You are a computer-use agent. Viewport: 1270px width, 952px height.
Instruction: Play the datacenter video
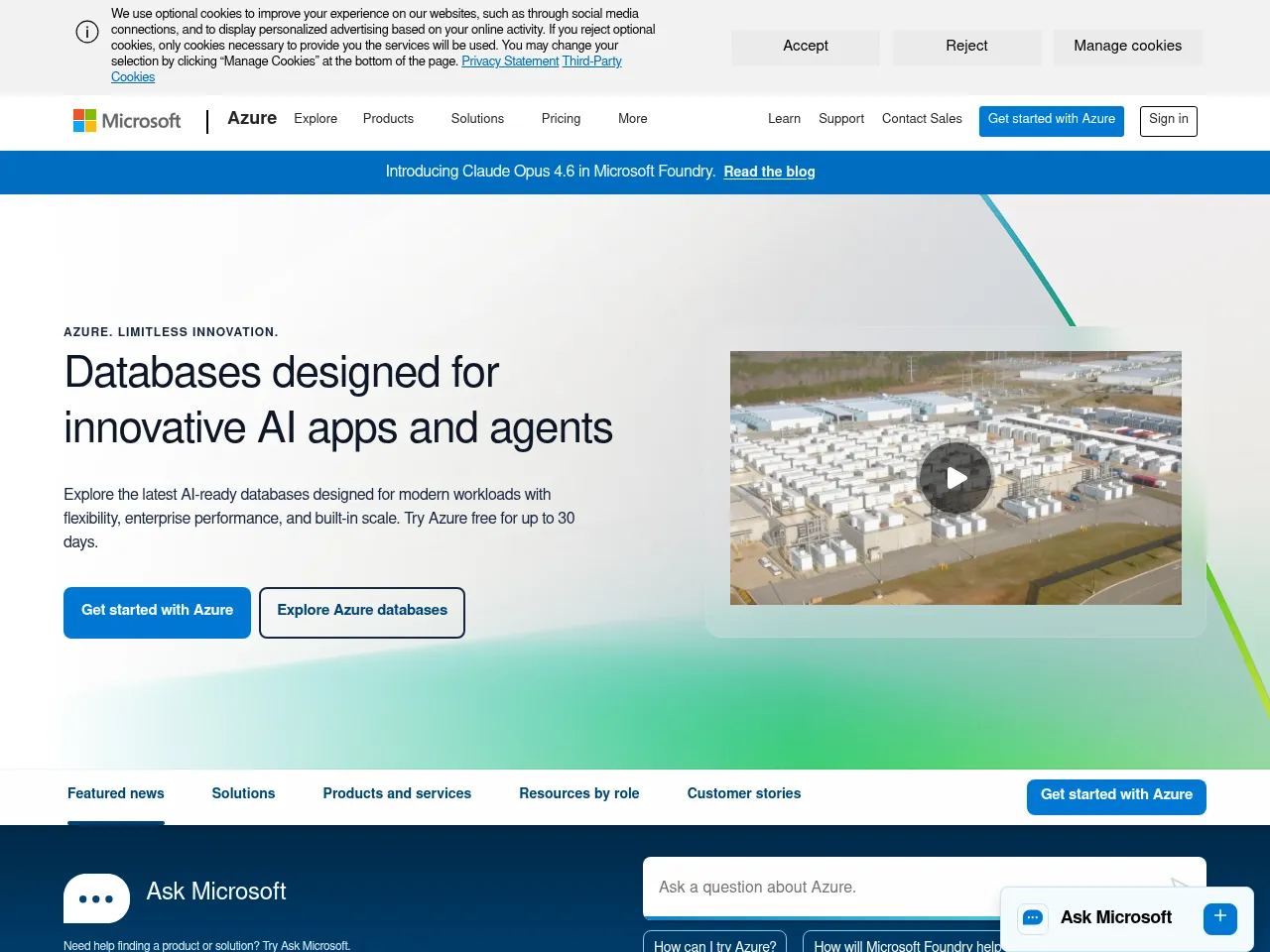click(955, 477)
